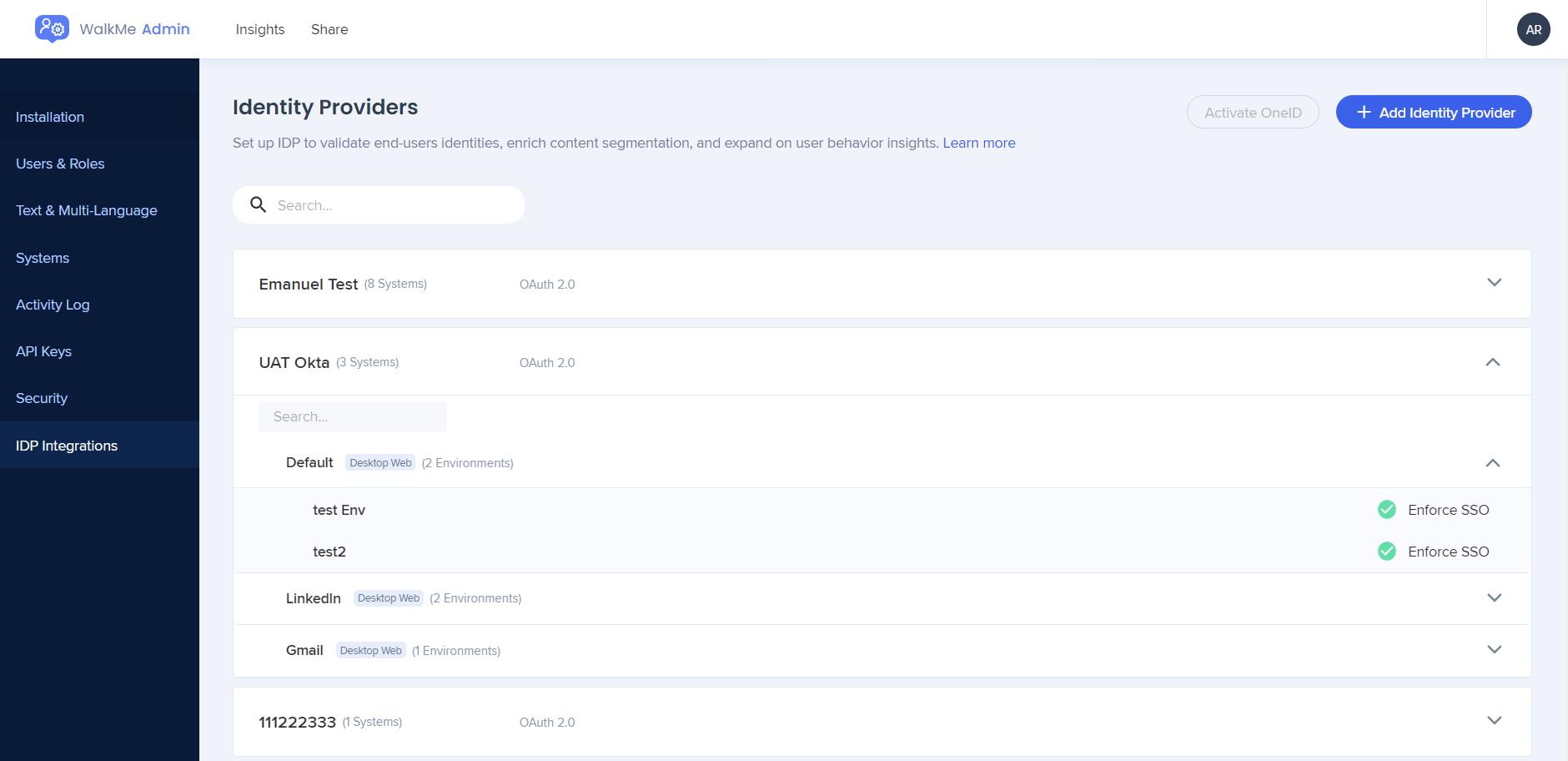Go to Security settings in sidebar
The height and width of the screenshot is (761, 1568).
pos(41,398)
